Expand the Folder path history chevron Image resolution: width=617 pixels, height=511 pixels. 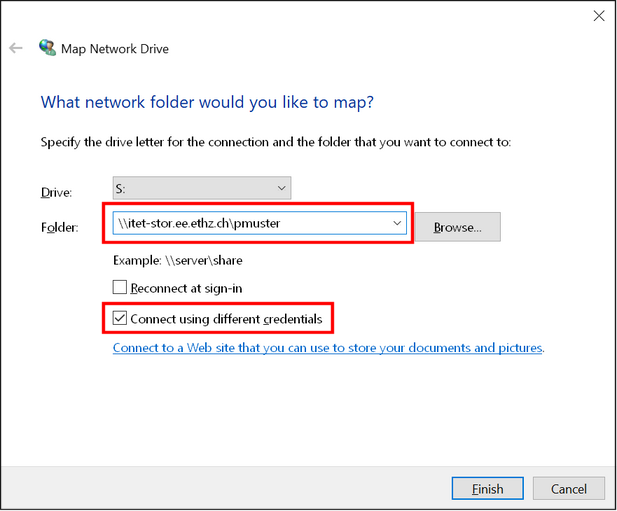tap(397, 223)
